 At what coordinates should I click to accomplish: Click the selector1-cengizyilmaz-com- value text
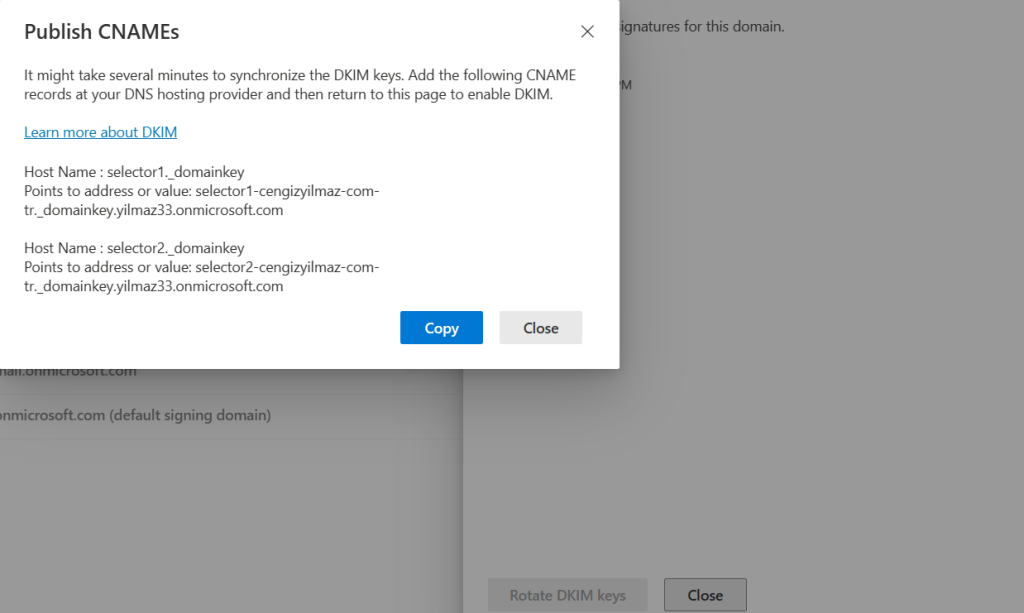287,191
